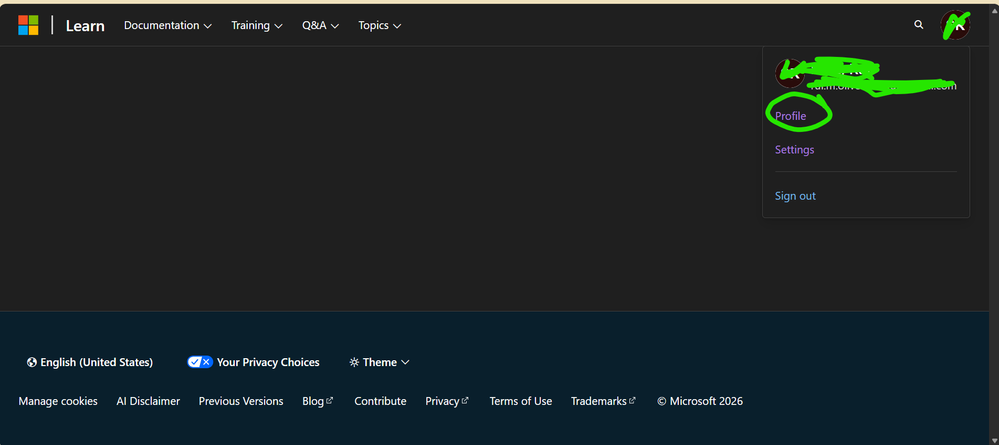Expand the Documentation menu
The height and width of the screenshot is (445, 999).
click(x=168, y=26)
